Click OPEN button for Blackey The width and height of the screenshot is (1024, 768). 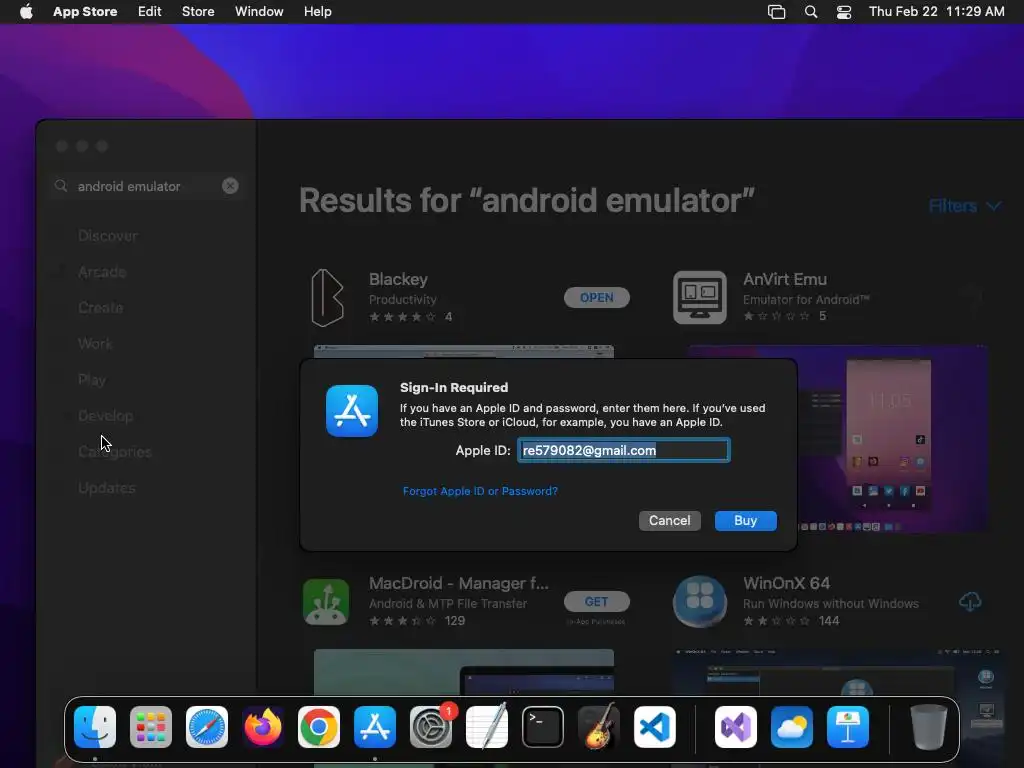(597, 298)
